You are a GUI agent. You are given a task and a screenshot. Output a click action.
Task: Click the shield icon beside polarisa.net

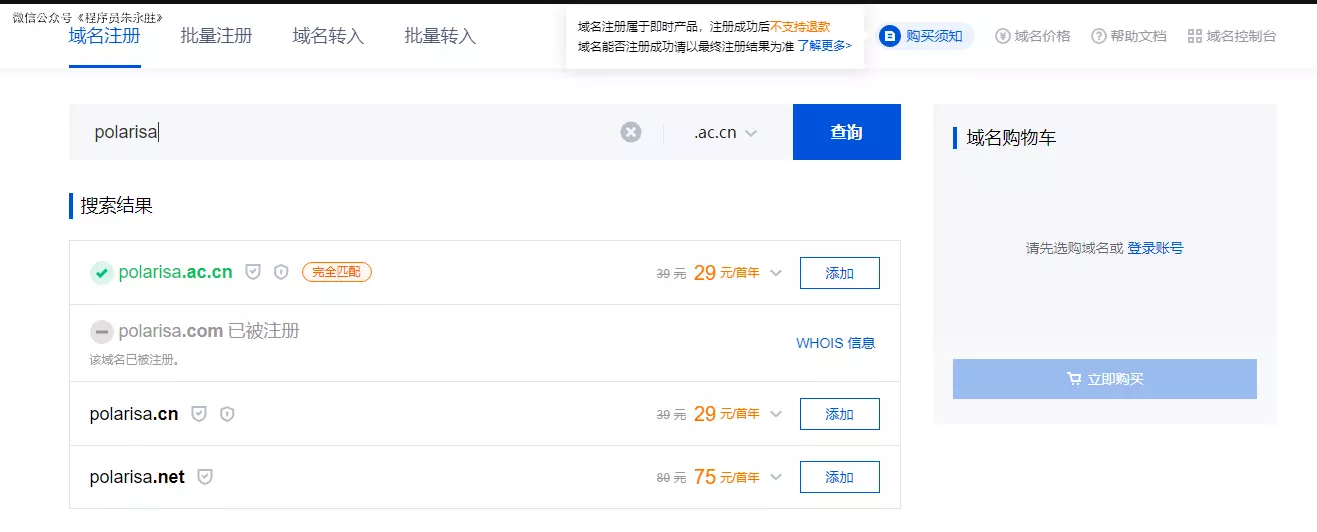tap(205, 477)
